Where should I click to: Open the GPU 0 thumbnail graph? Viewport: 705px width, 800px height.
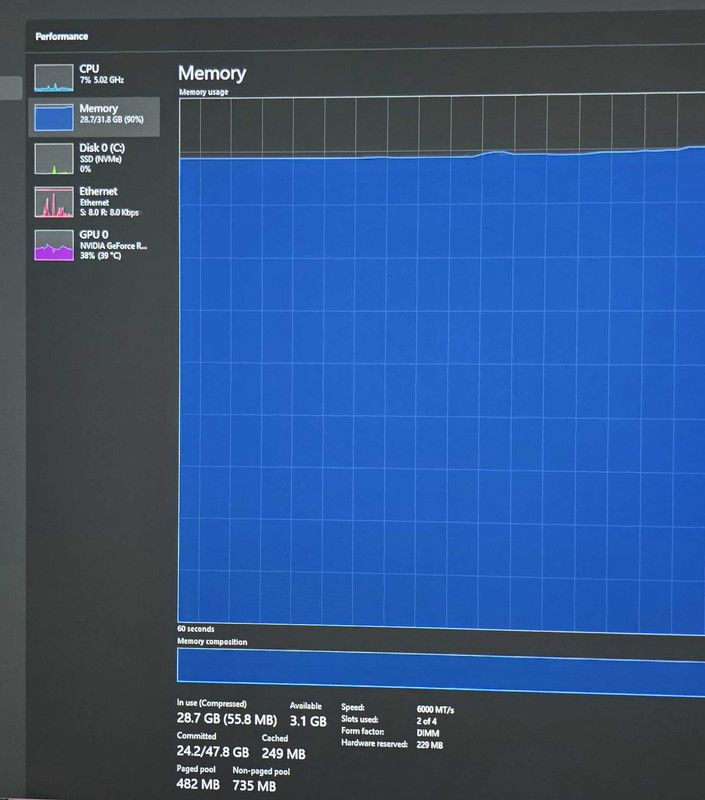click(54, 245)
